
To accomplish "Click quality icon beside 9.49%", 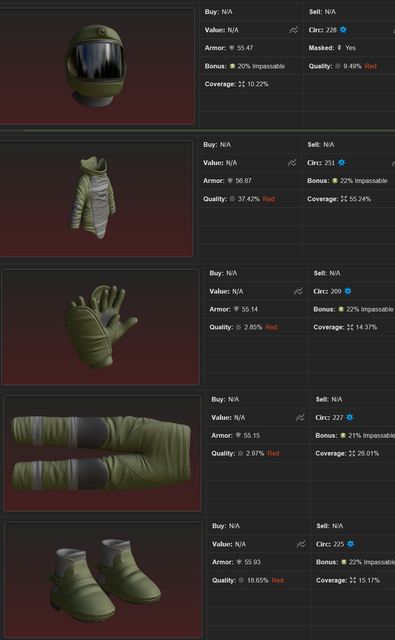I will click(x=338, y=66).
